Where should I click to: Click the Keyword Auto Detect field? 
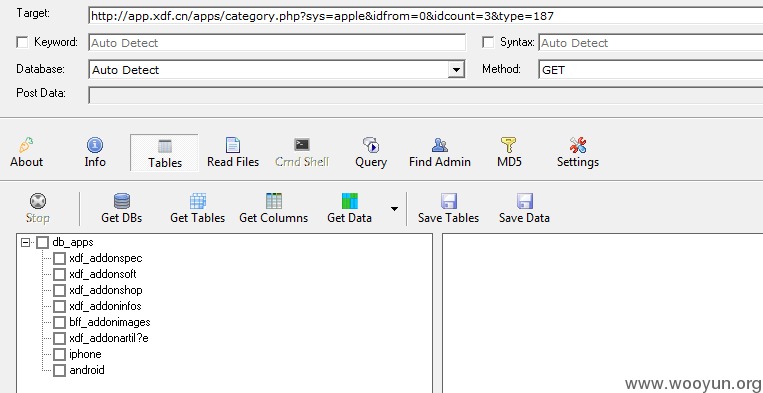277,43
